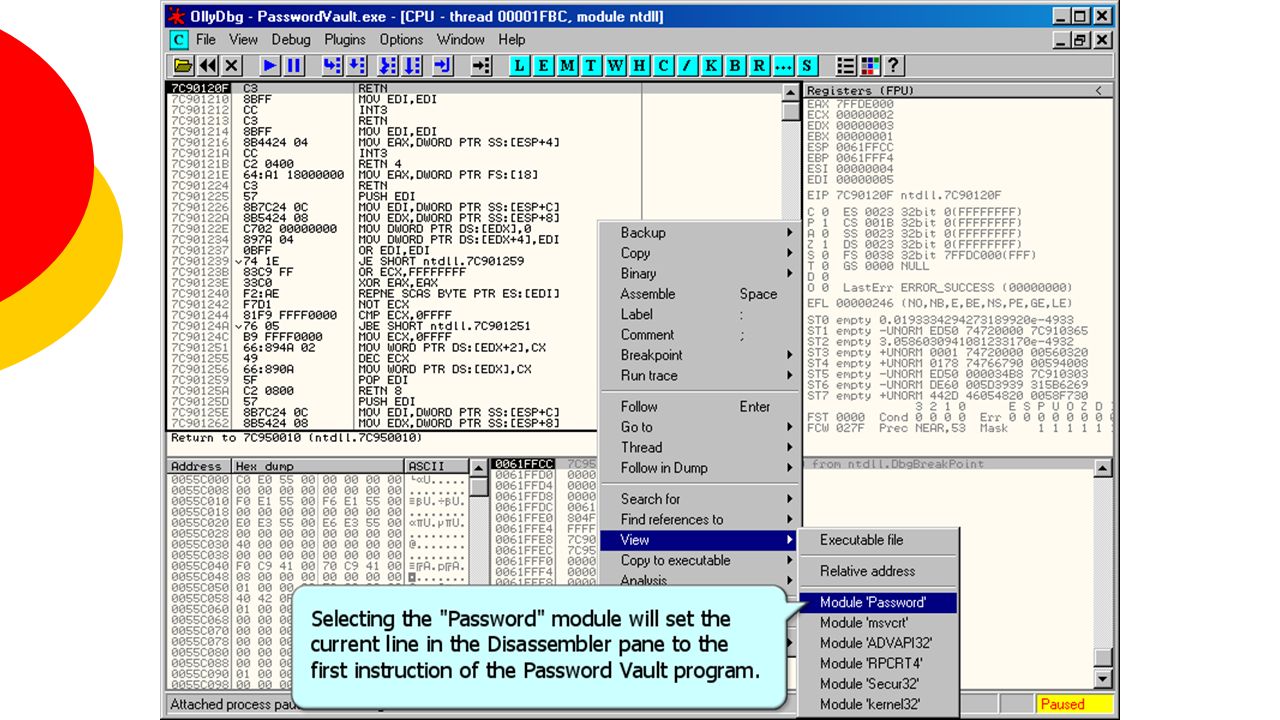1280x720 pixels.
Task: Choose Assemble in the context menu
Action: pos(699,294)
